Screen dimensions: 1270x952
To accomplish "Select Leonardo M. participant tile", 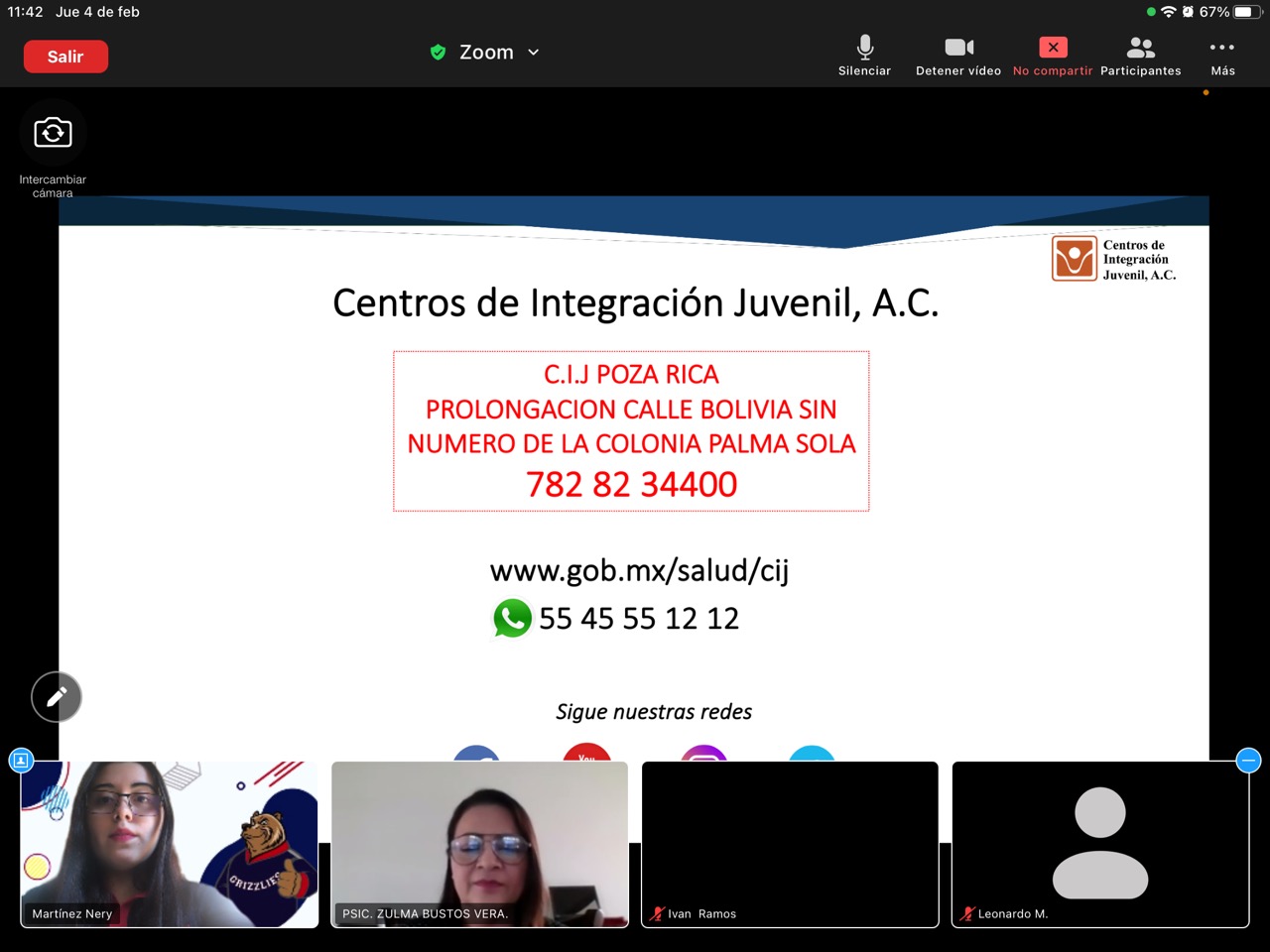I will click(1100, 844).
